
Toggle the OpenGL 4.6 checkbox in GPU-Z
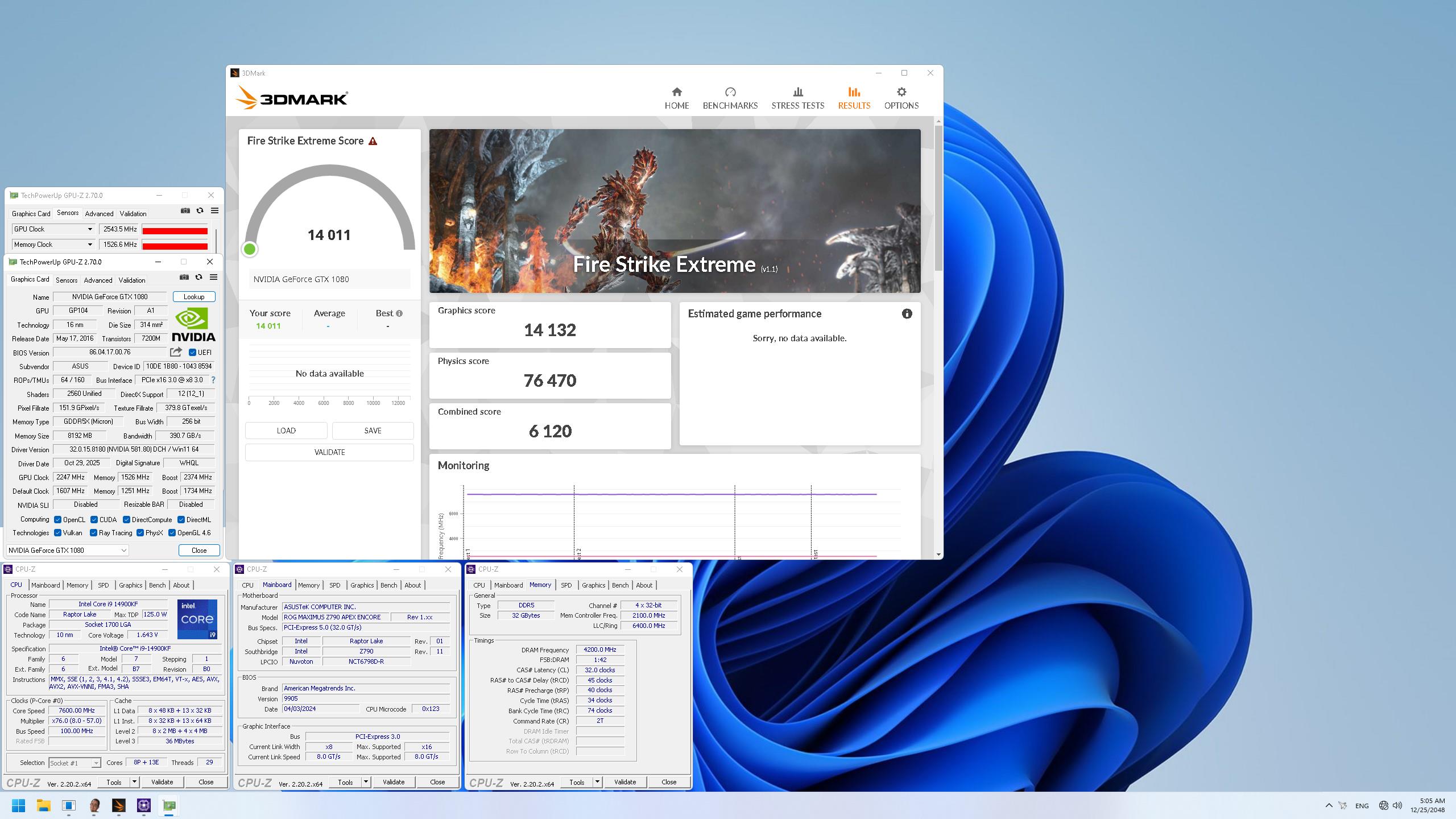pyautogui.click(x=172, y=533)
